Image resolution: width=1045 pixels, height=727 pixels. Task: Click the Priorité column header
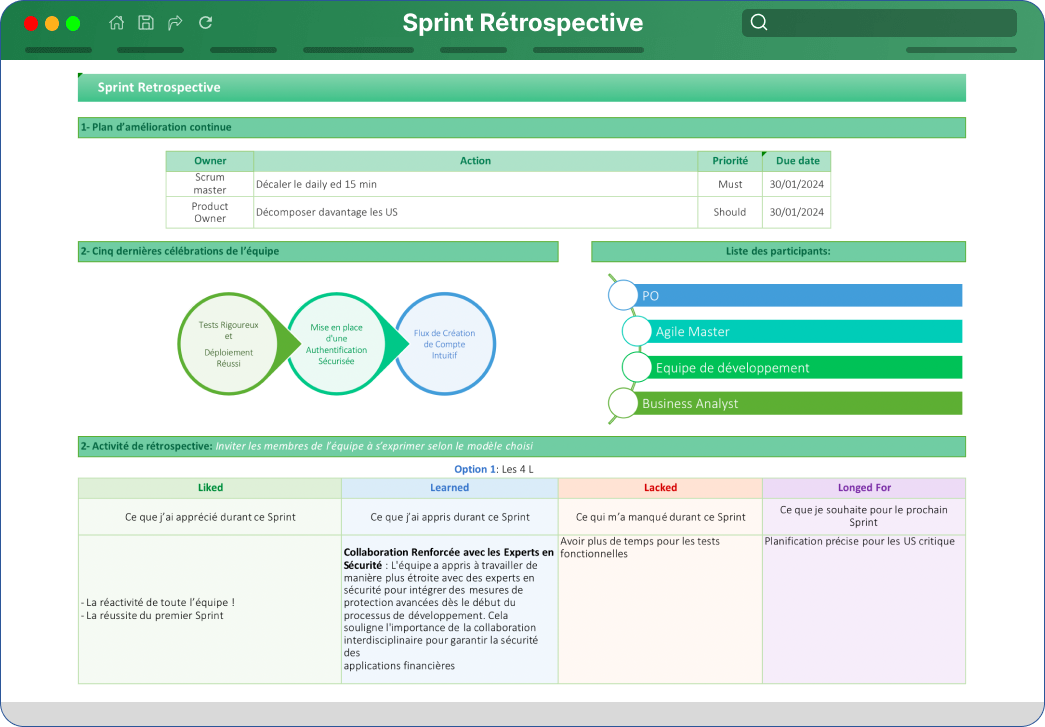coord(730,161)
